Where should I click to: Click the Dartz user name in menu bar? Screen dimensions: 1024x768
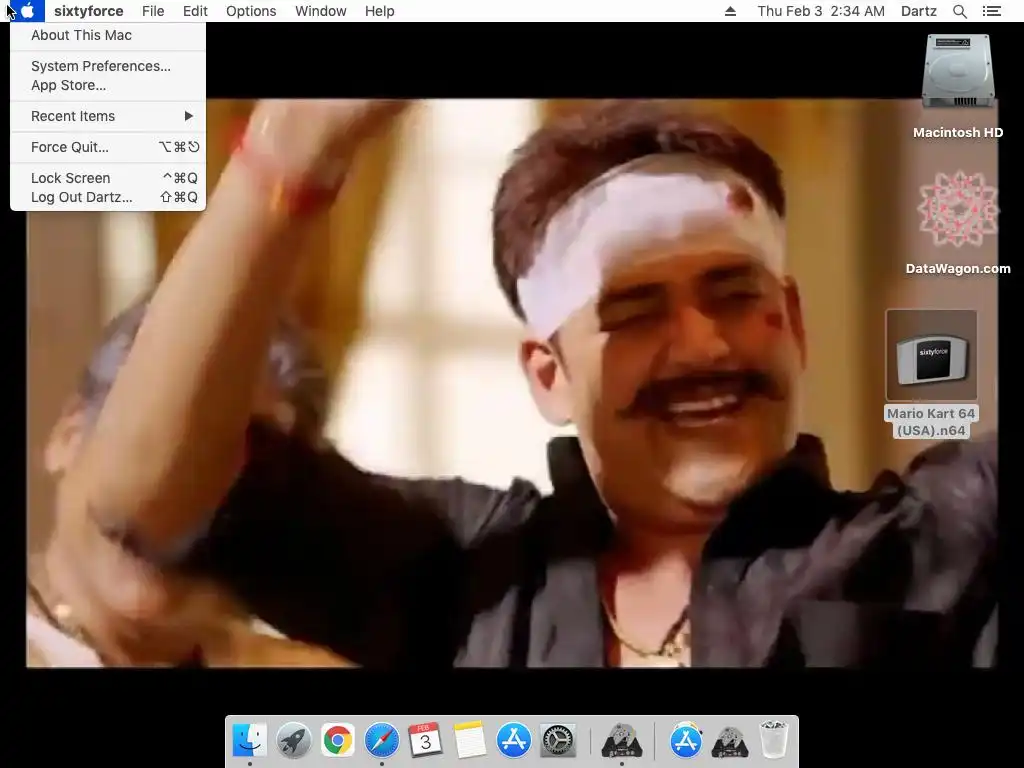point(919,11)
